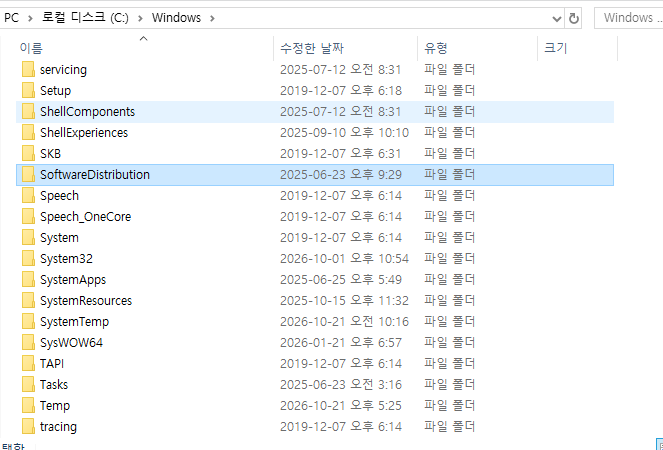
Task: Select the SystemApps folder name
Action: (x=73, y=280)
